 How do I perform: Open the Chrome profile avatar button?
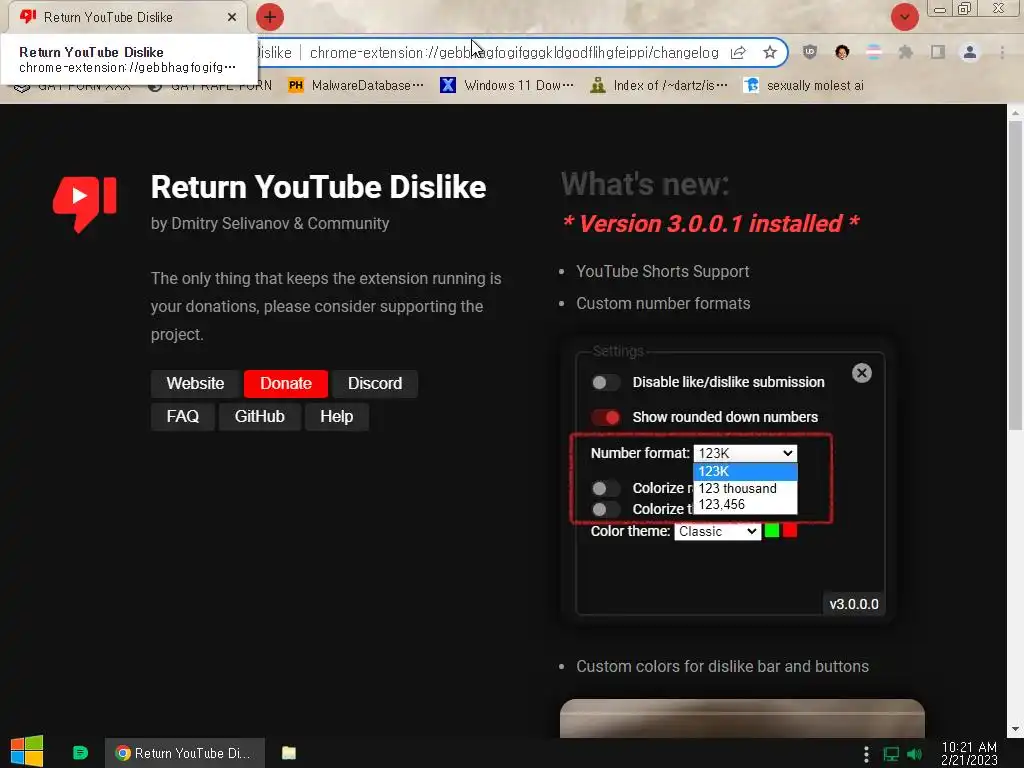click(970, 52)
